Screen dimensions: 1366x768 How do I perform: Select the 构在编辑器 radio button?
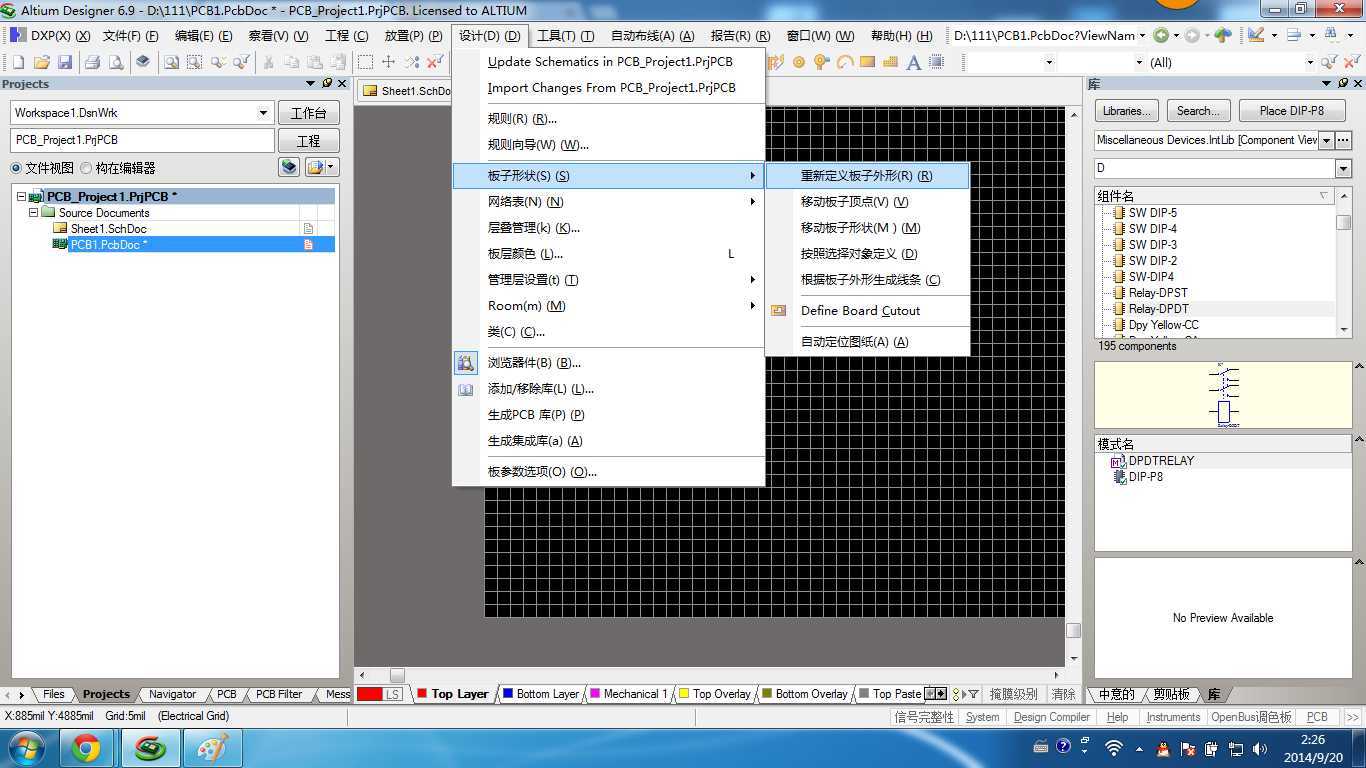pos(86,168)
